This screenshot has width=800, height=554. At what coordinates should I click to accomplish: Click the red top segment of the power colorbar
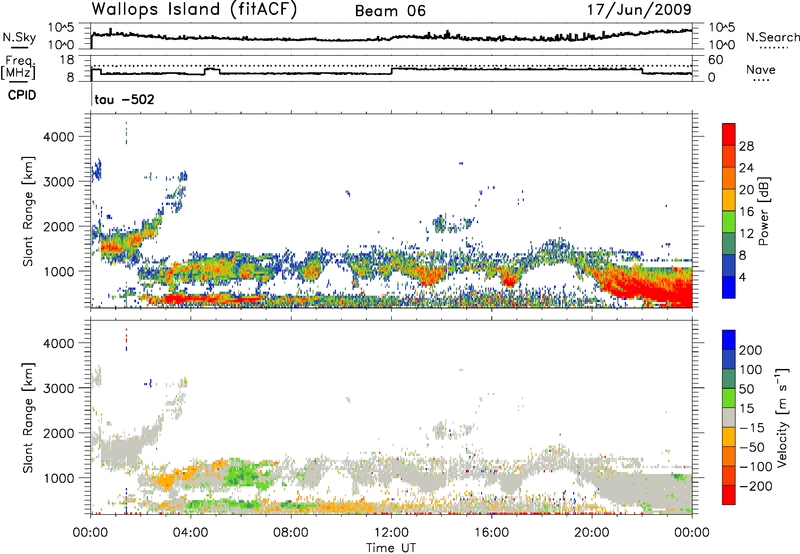tap(729, 134)
